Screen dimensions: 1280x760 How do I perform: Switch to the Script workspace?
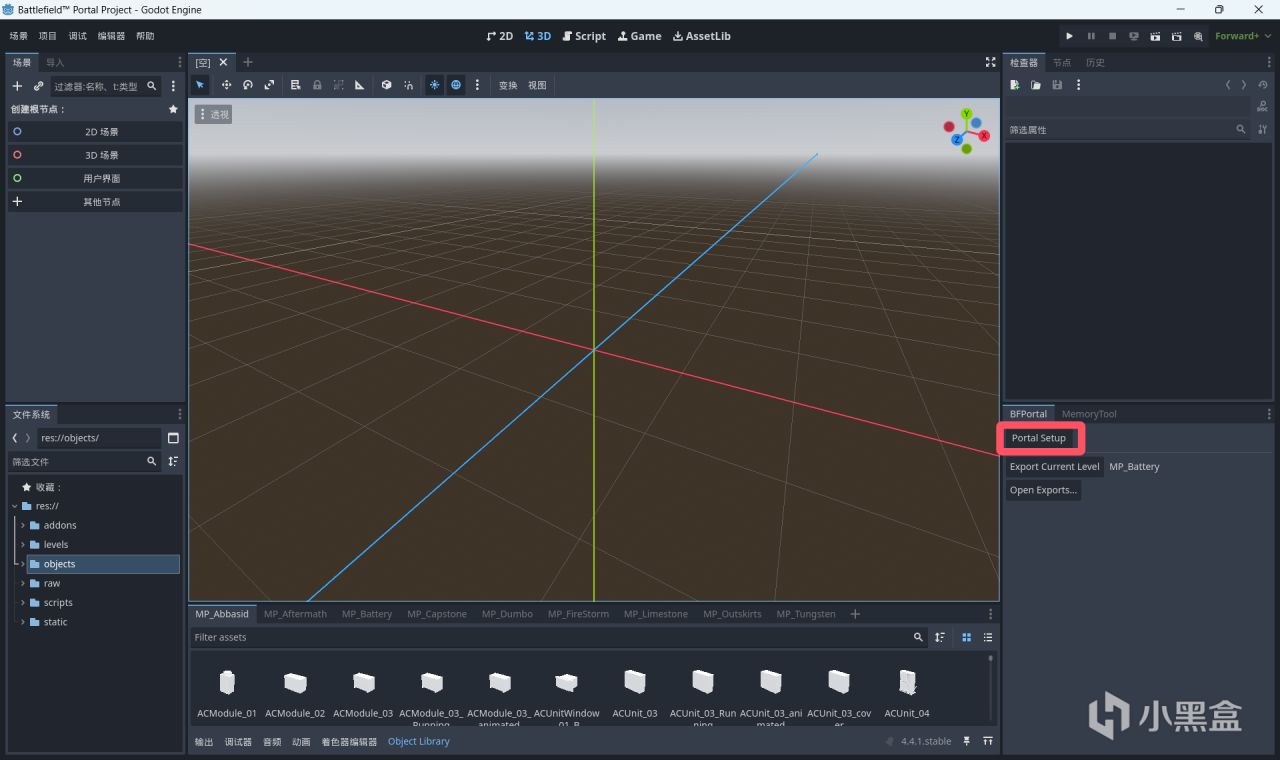tap(584, 36)
